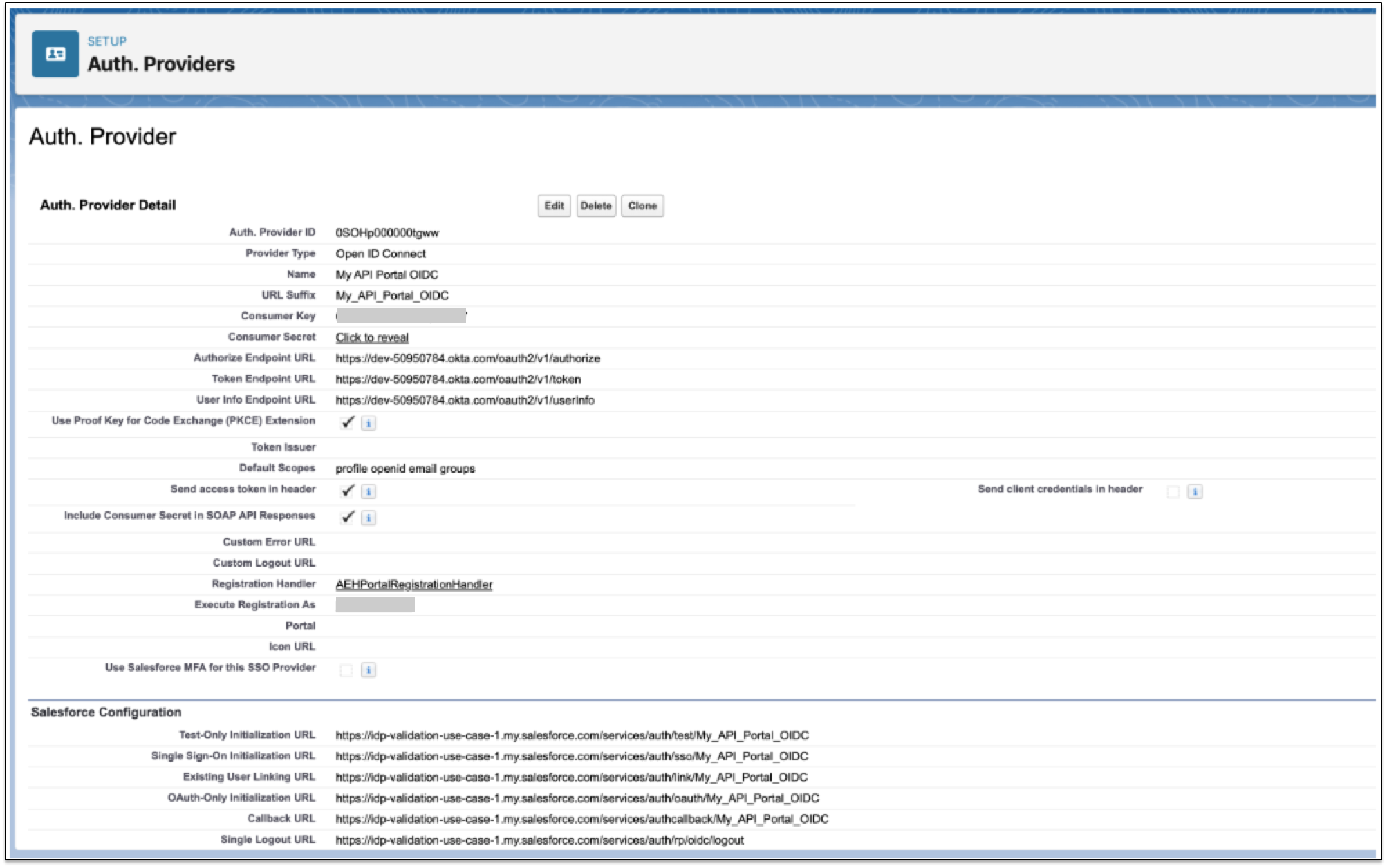Uncheck Use Proof Key for Code Exchange Extension

(347, 422)
